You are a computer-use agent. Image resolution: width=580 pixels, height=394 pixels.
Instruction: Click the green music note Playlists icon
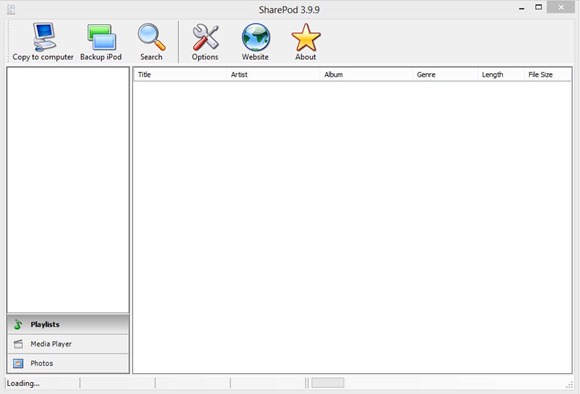pos(18,324)
